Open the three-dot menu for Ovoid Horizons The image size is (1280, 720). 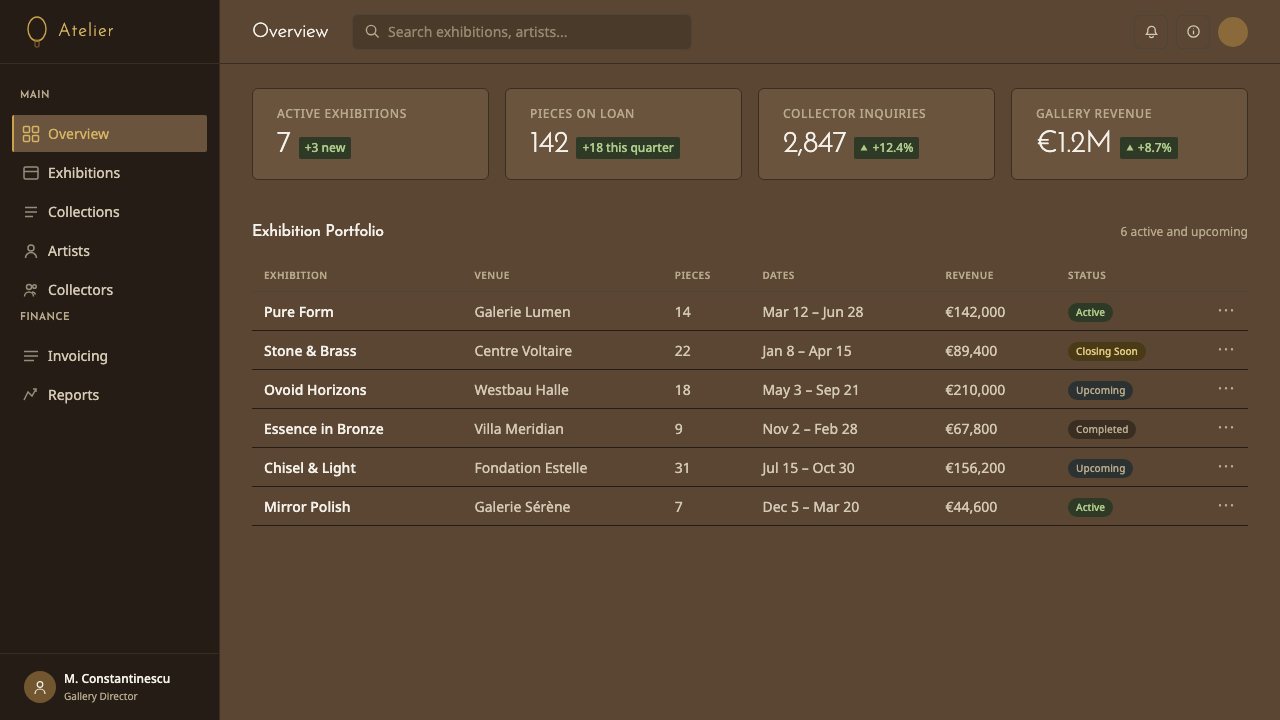pyautogui.click(x=1226, y=389)
